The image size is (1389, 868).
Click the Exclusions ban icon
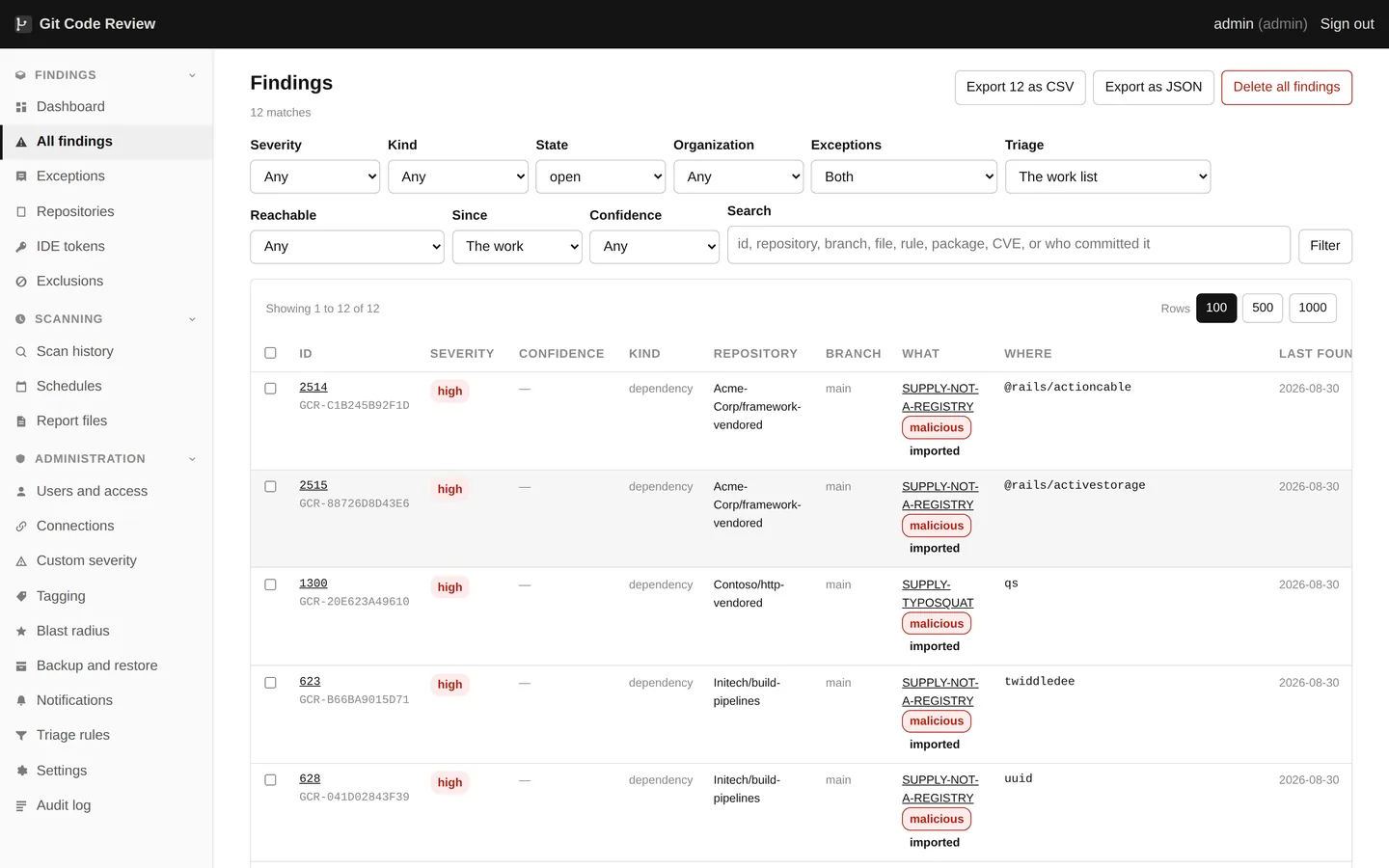21,282
